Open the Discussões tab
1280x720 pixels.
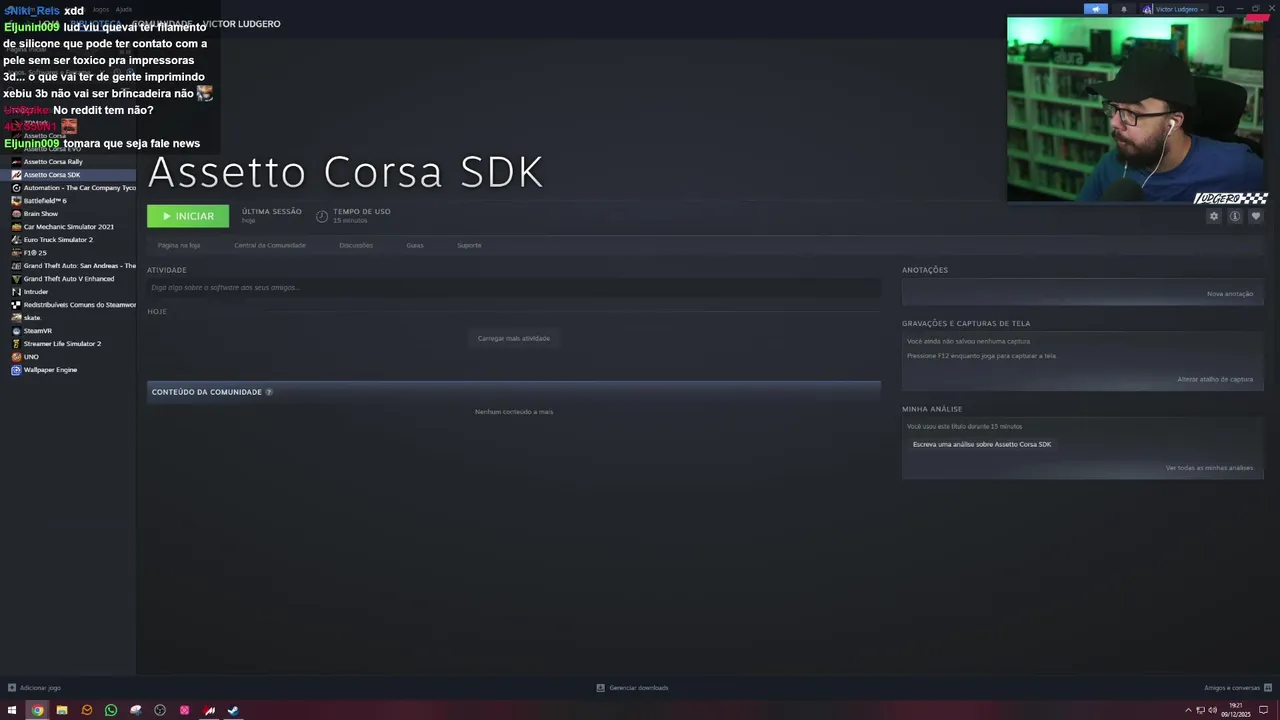pyautogui.click(x=356, y=245)
